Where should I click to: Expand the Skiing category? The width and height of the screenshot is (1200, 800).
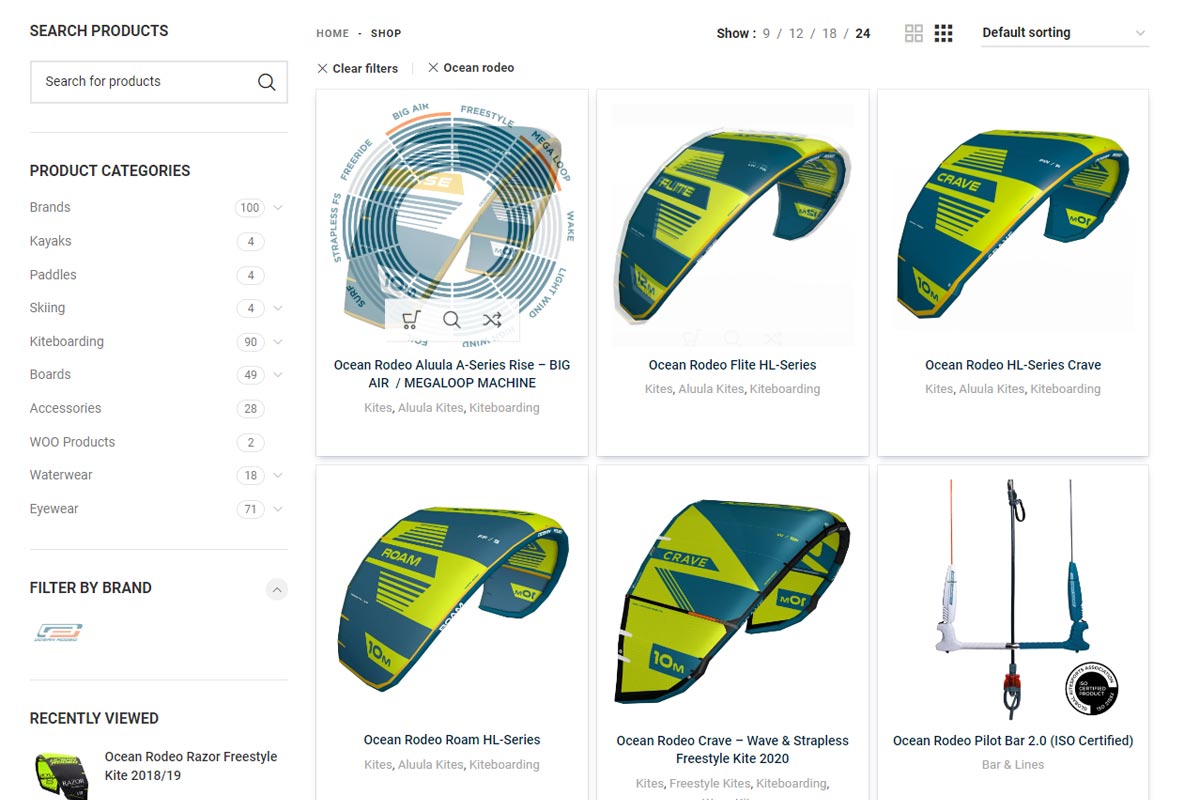click(x=278, y=308)
